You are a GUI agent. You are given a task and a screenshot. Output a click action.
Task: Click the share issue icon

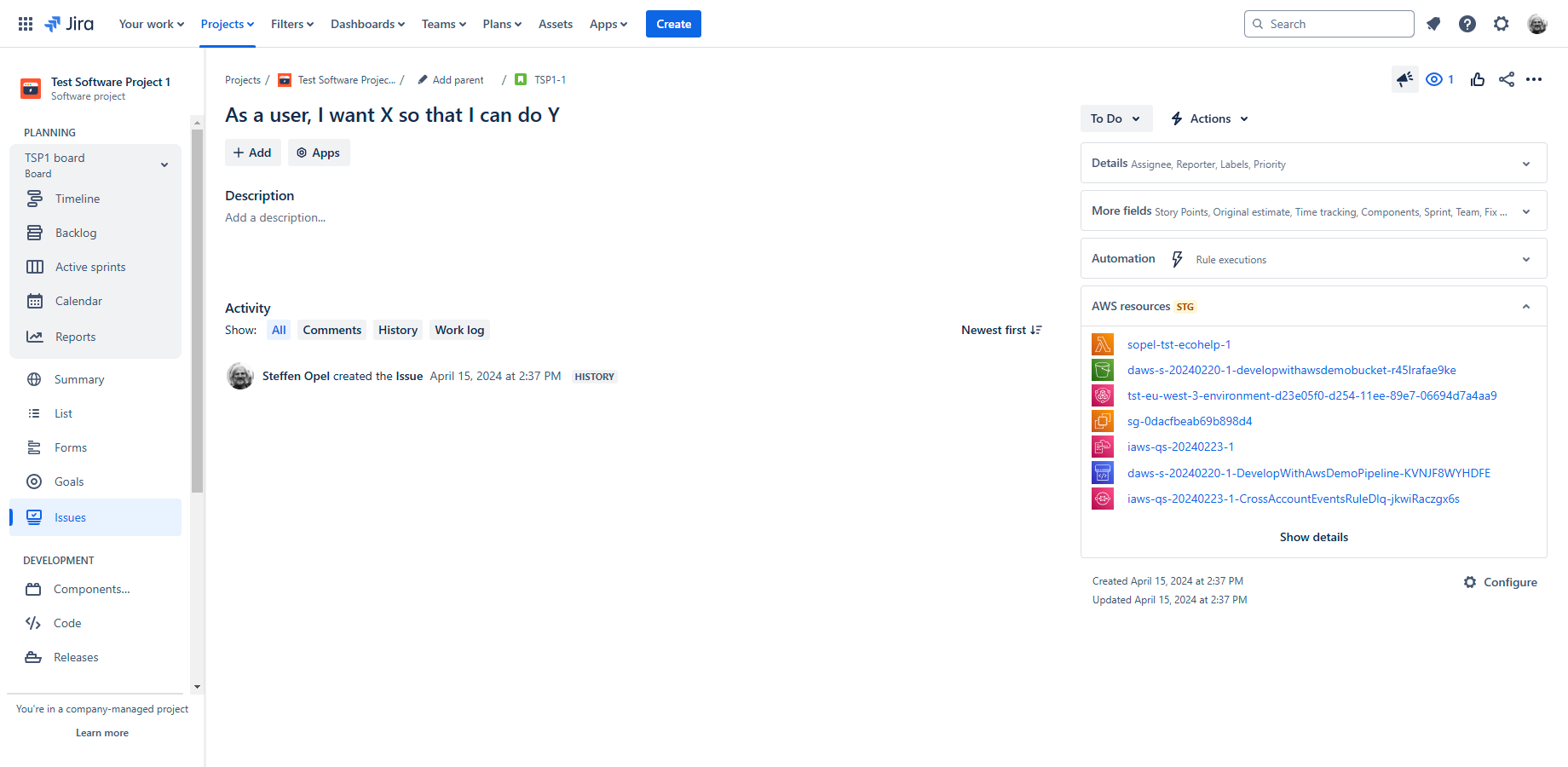[1507, 79]
